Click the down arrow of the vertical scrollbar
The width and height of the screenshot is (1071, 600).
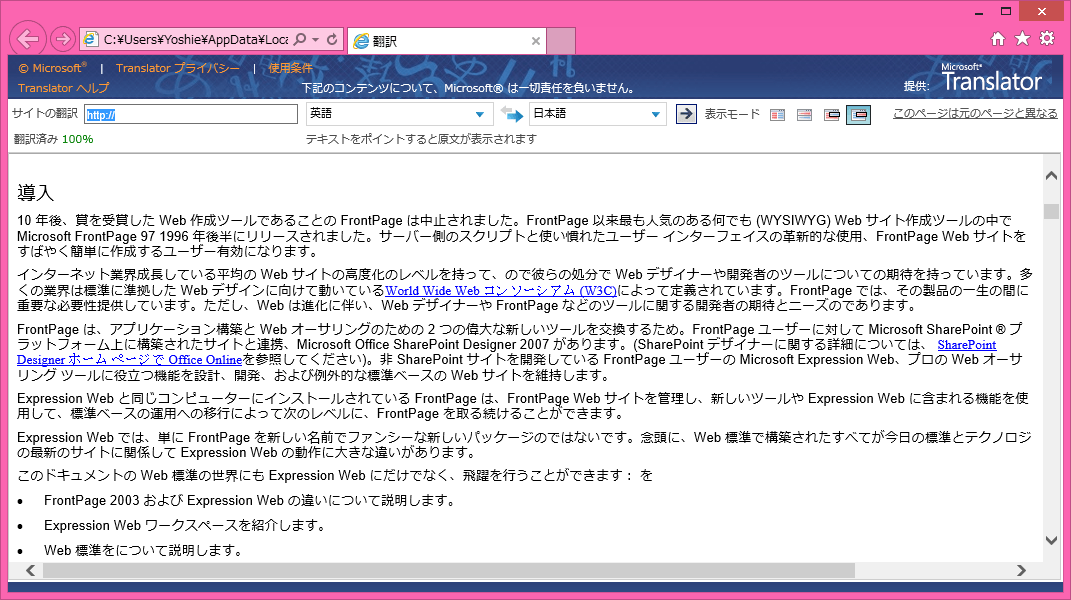point(1051,540)
